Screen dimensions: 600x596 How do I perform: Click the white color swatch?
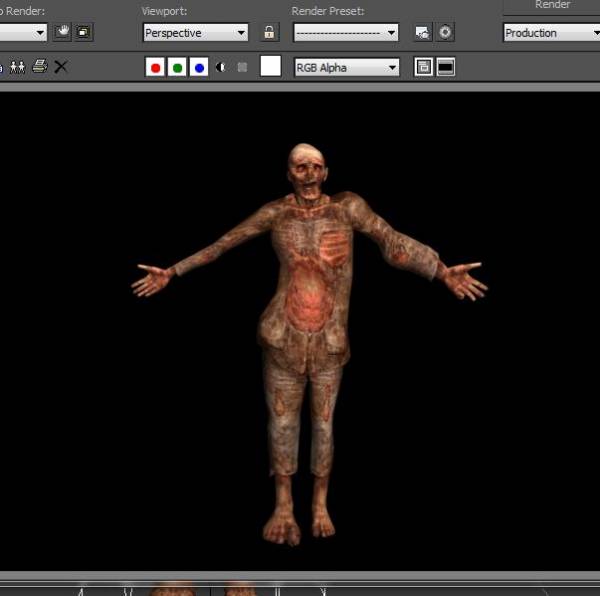[271, 67]
